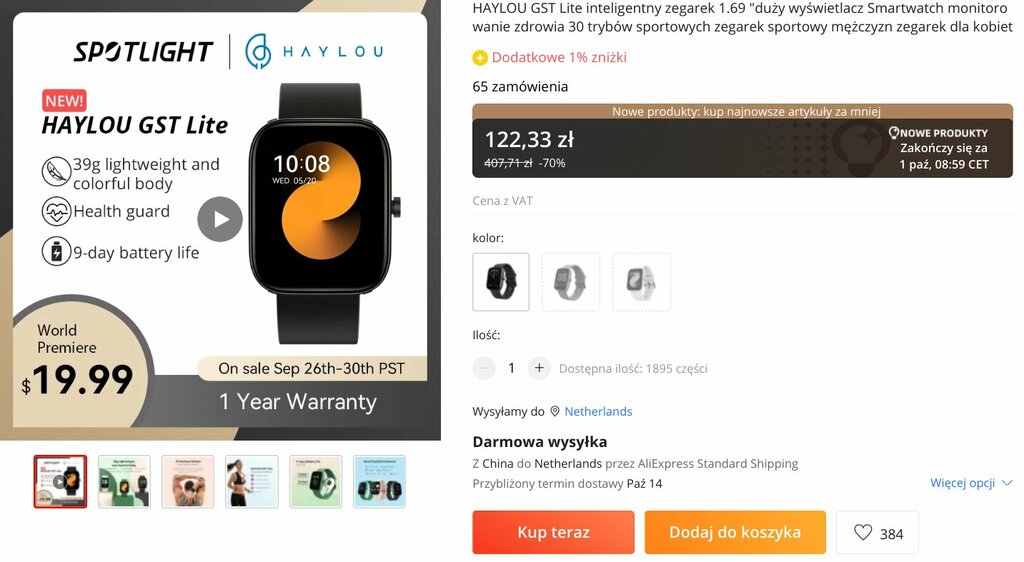This screenshot has height=562, width=1024.
Task: View the fourth thumbnail with woman athlete
Action: point(251,482)
